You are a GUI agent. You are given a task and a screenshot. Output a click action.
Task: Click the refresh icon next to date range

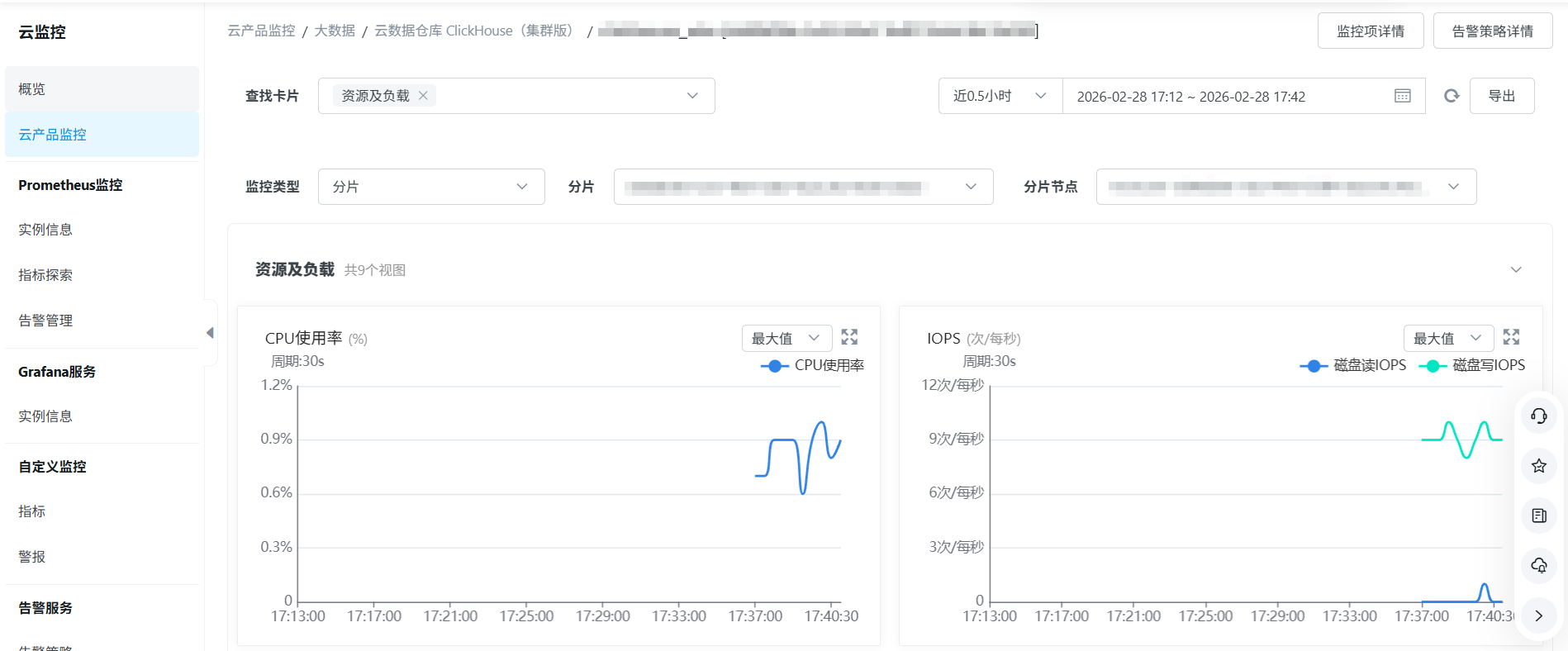tap(1451, 96)
